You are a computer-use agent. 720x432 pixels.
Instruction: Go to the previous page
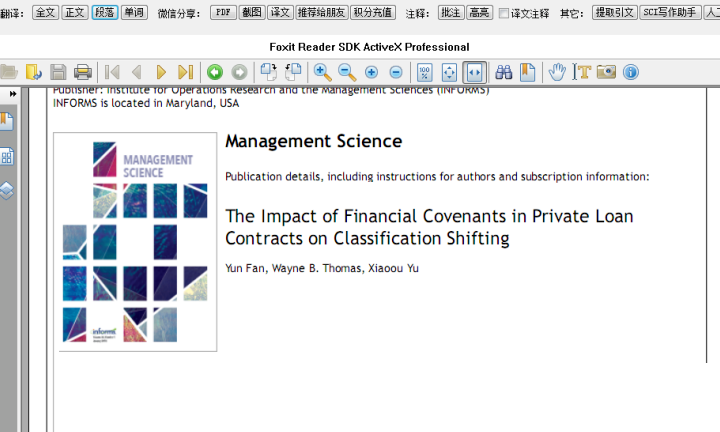(136, 72)
